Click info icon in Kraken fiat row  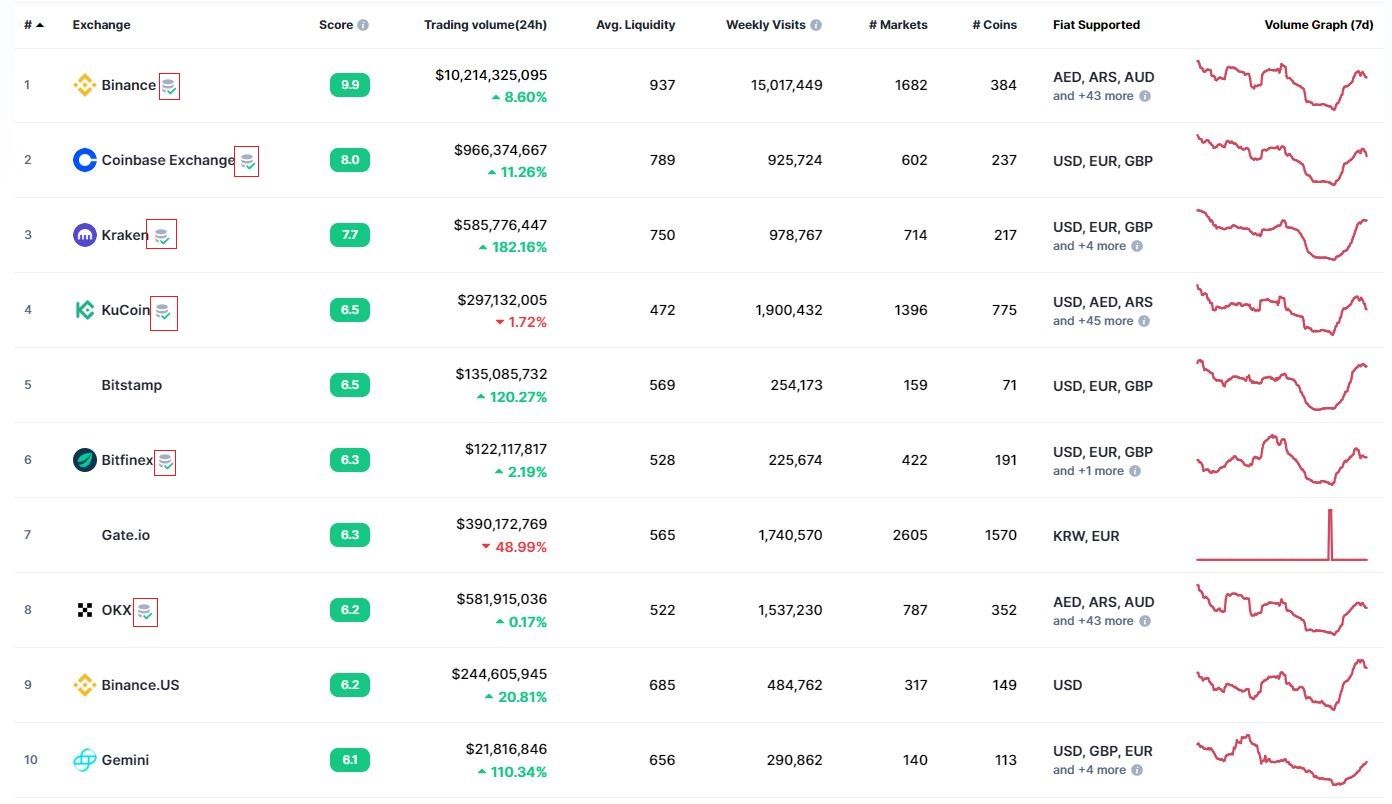pyautogui.click(x=1137, y=246)
